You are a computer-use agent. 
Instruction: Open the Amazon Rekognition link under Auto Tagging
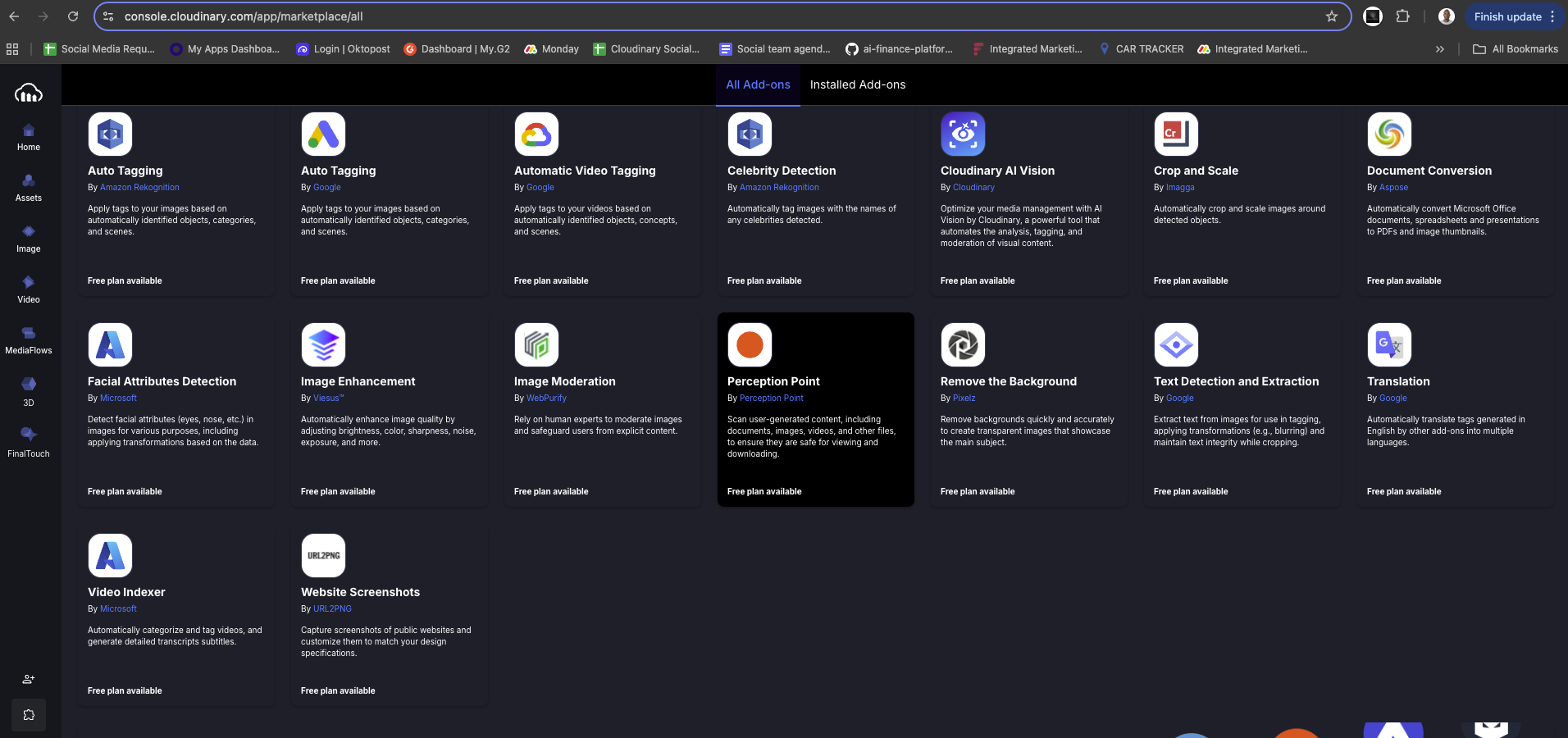(x=139, y=187)
